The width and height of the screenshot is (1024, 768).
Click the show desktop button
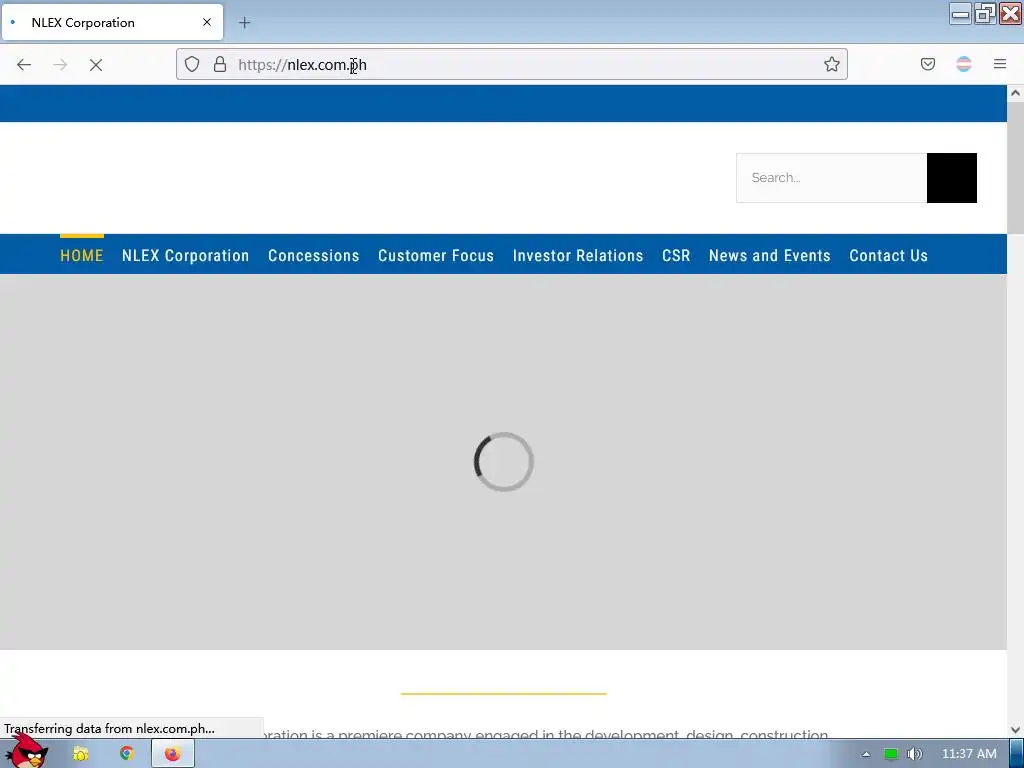point(1017,754)
